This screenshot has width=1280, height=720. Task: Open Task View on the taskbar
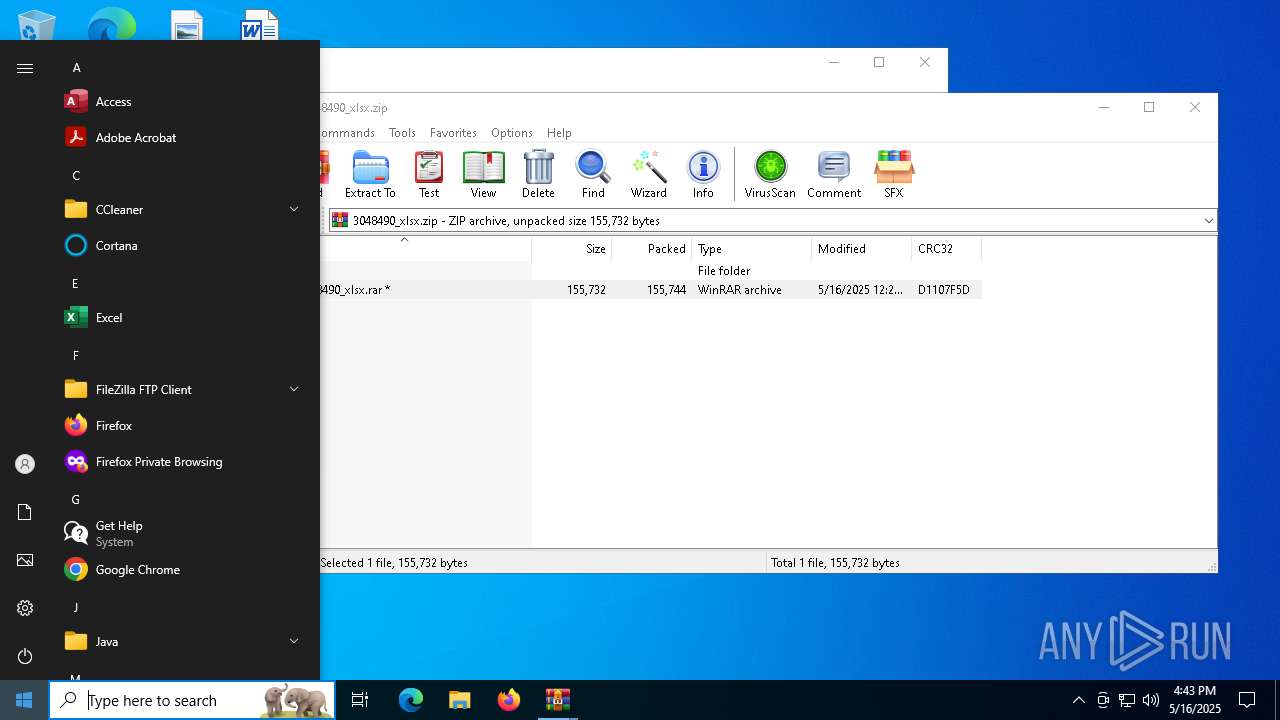(360, 700)
